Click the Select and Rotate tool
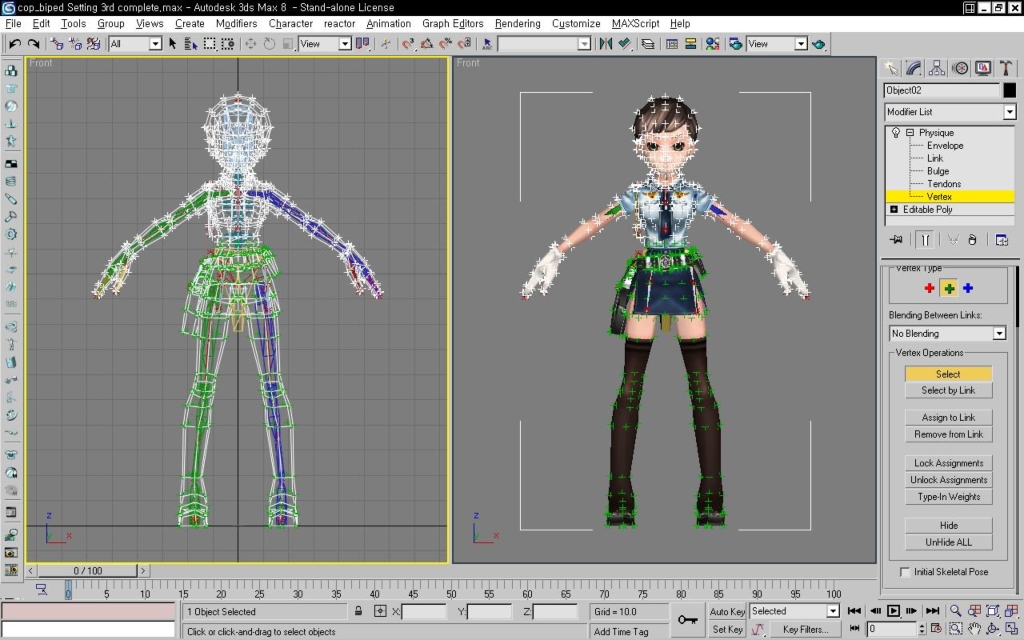Image resolution: width=1024 pixels, height=640 pixels. click(268, 44)
